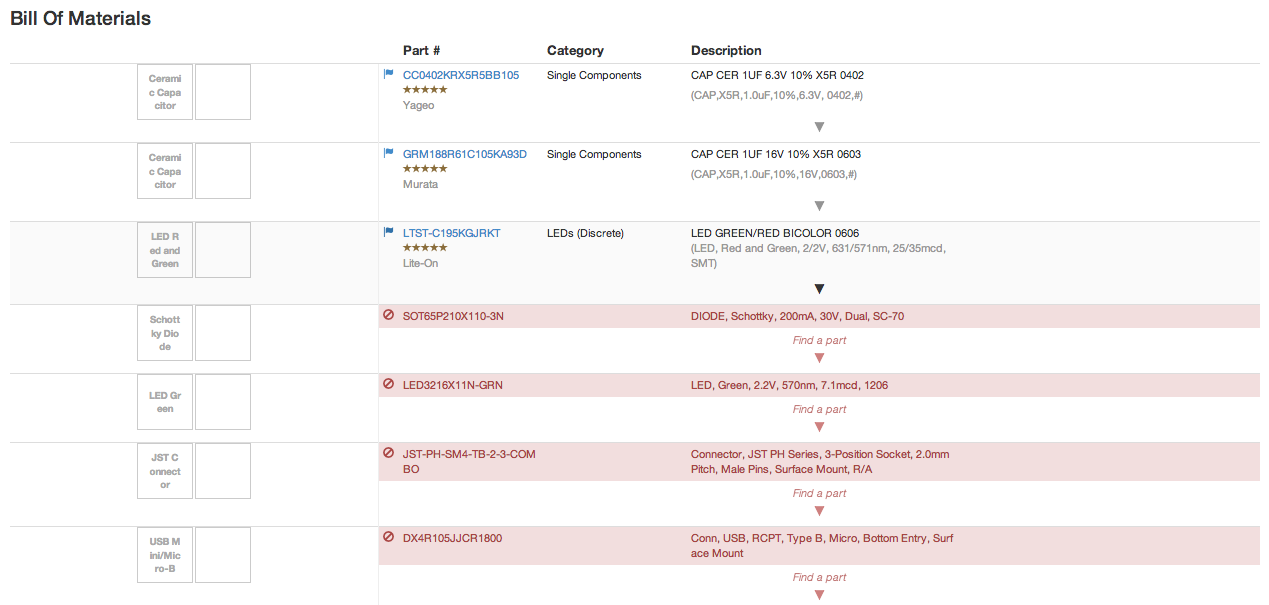This screenshot has width=1269, height=605.
Task: Click the blue flag icon beside CC0402KRX5R5BB105
Action: 389,74
